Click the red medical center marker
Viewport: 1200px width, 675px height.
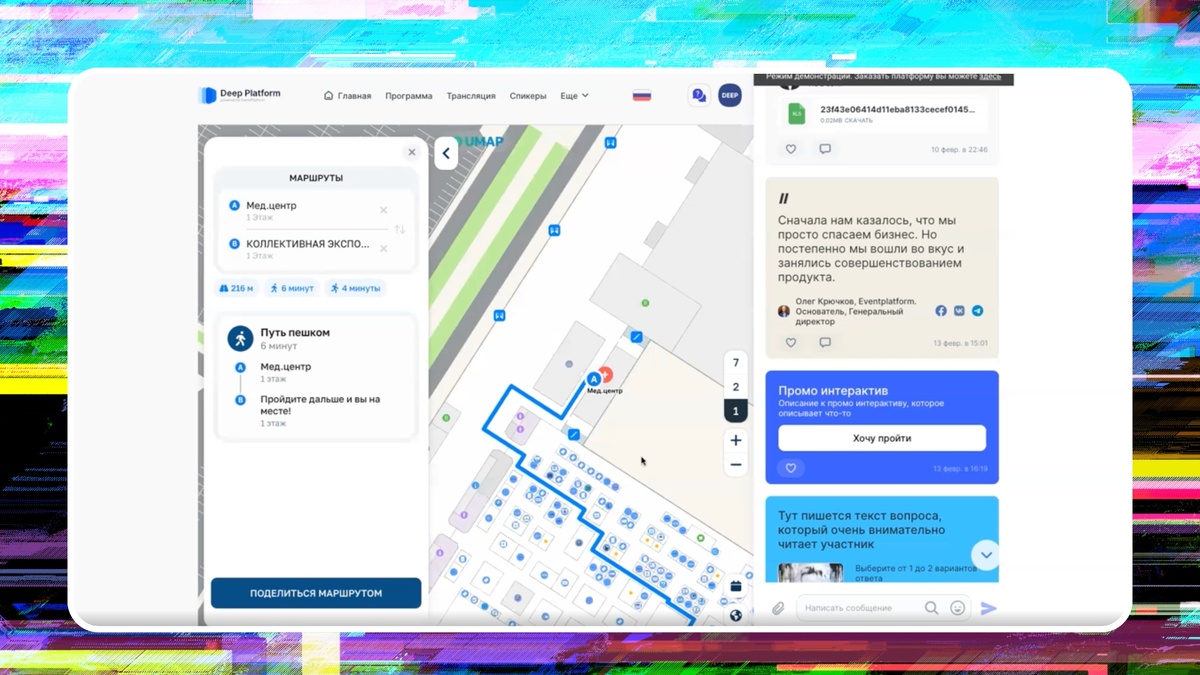[x=605, y=373]
